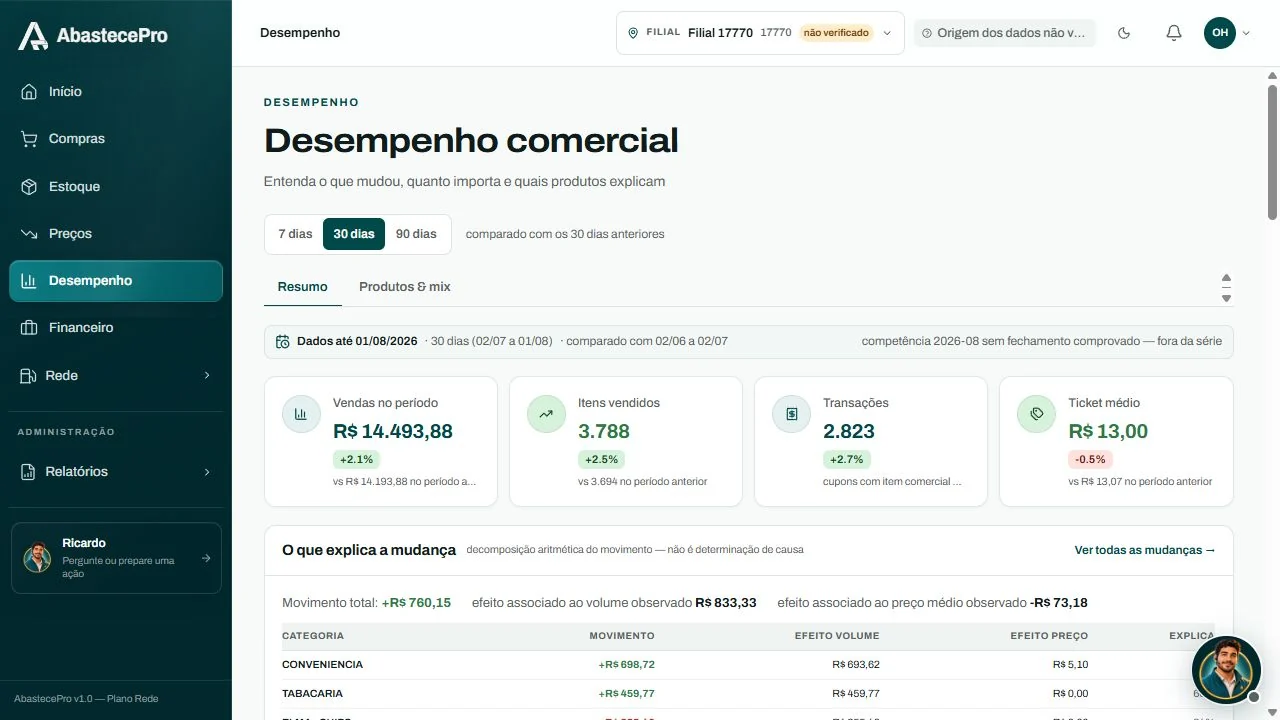Click the filial location pin icon
Image resolution: width=1280 pixels, height=720 pixels.
[632, 33]
